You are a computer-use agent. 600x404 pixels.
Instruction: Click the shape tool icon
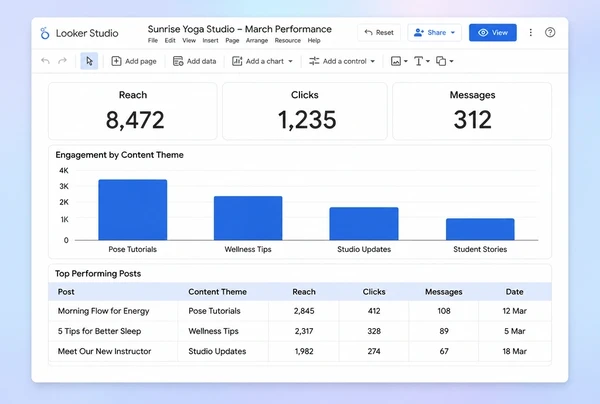tap(441, 61)
